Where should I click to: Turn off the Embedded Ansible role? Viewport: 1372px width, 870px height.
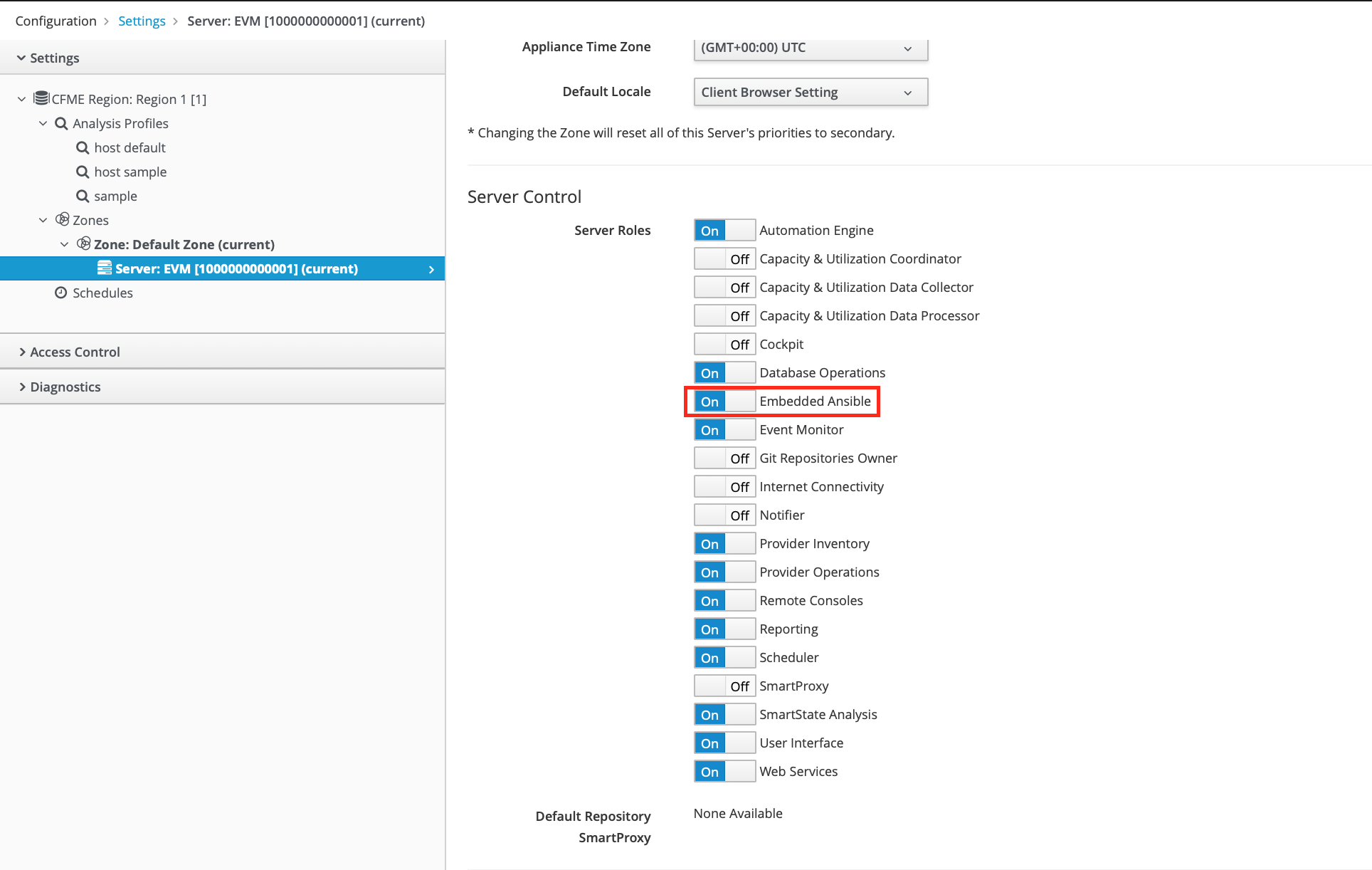[724, 402]
